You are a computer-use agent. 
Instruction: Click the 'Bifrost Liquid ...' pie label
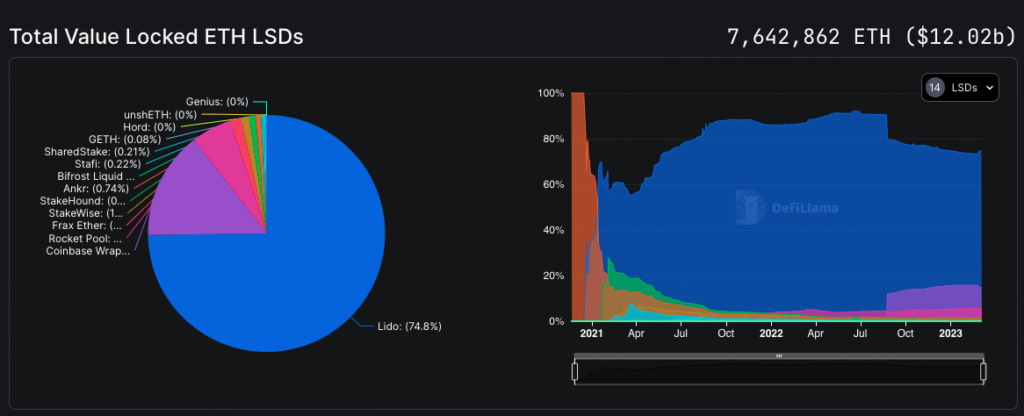point(96,176)
